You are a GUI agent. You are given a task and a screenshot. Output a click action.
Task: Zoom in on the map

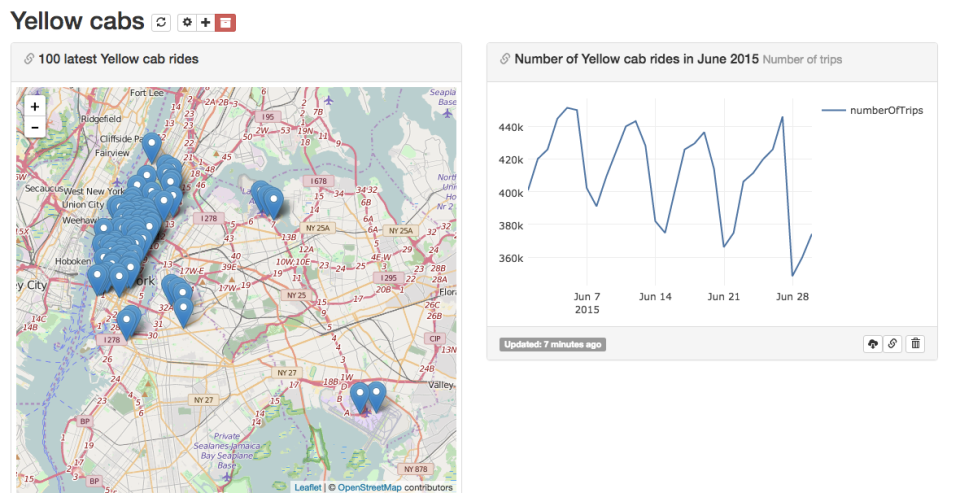pyautogui.click(x=35, y=106)
